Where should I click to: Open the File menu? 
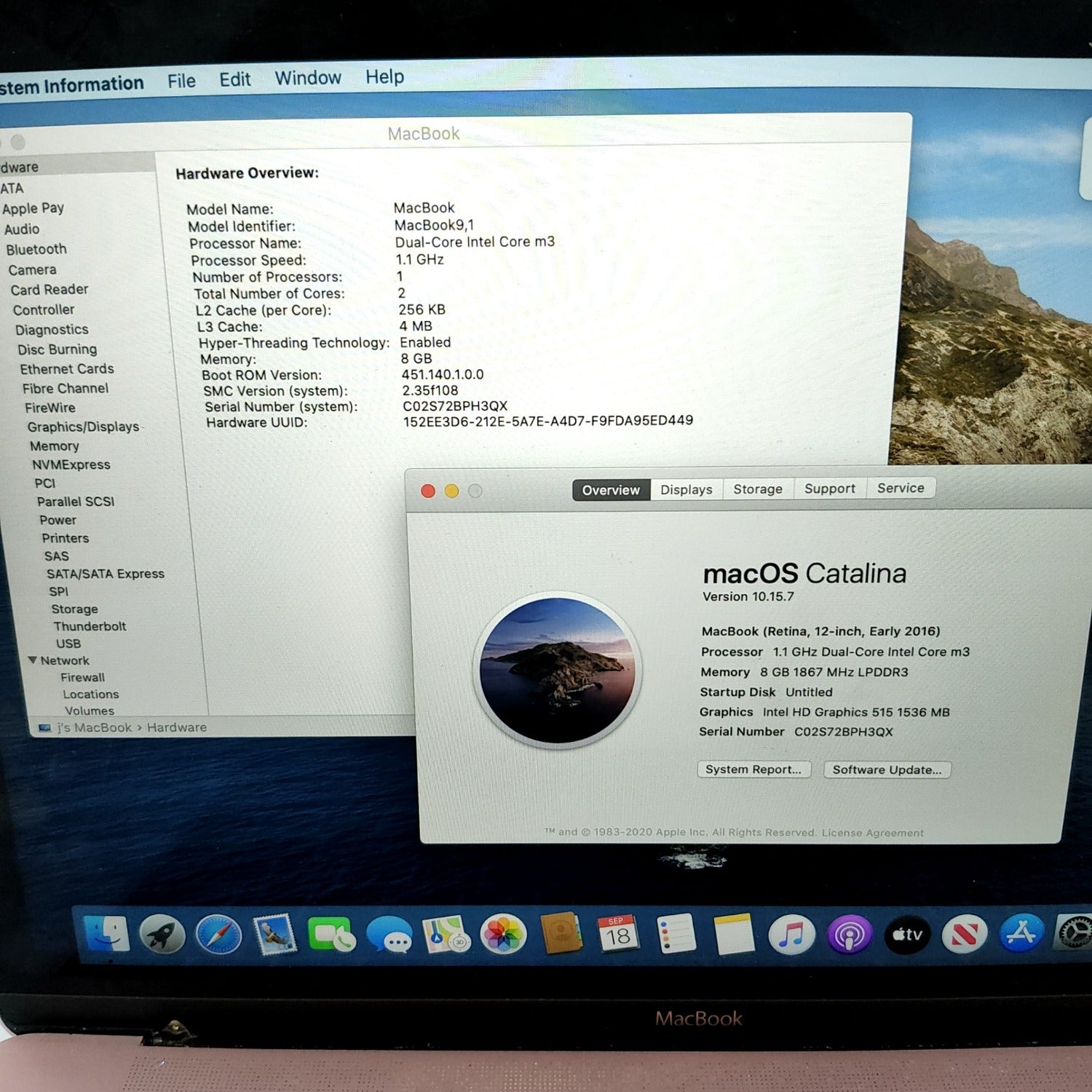(x=181, y=81)
